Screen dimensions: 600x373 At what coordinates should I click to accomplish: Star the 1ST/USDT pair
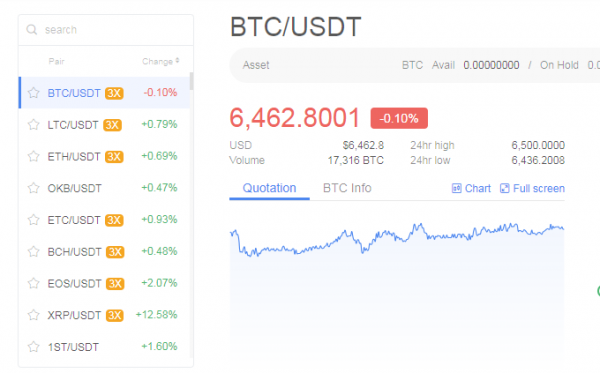[x=34, y=347]
